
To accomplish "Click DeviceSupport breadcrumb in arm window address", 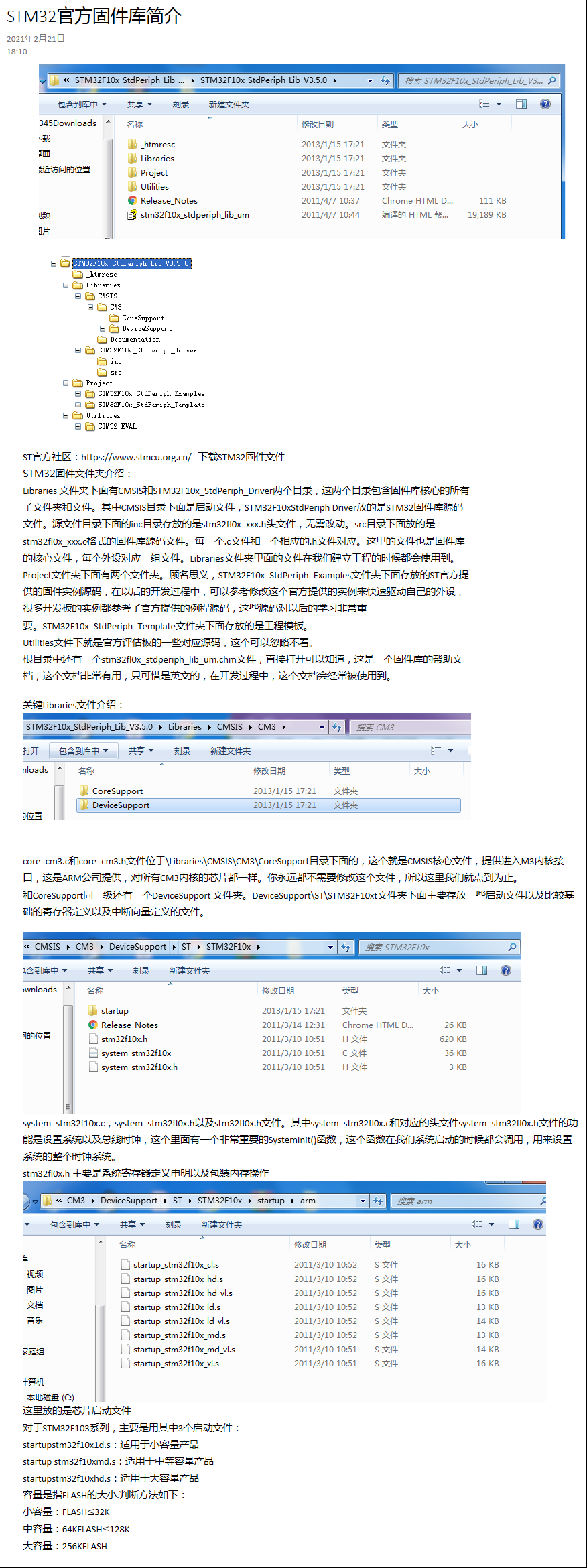I will click(129, 1201).
